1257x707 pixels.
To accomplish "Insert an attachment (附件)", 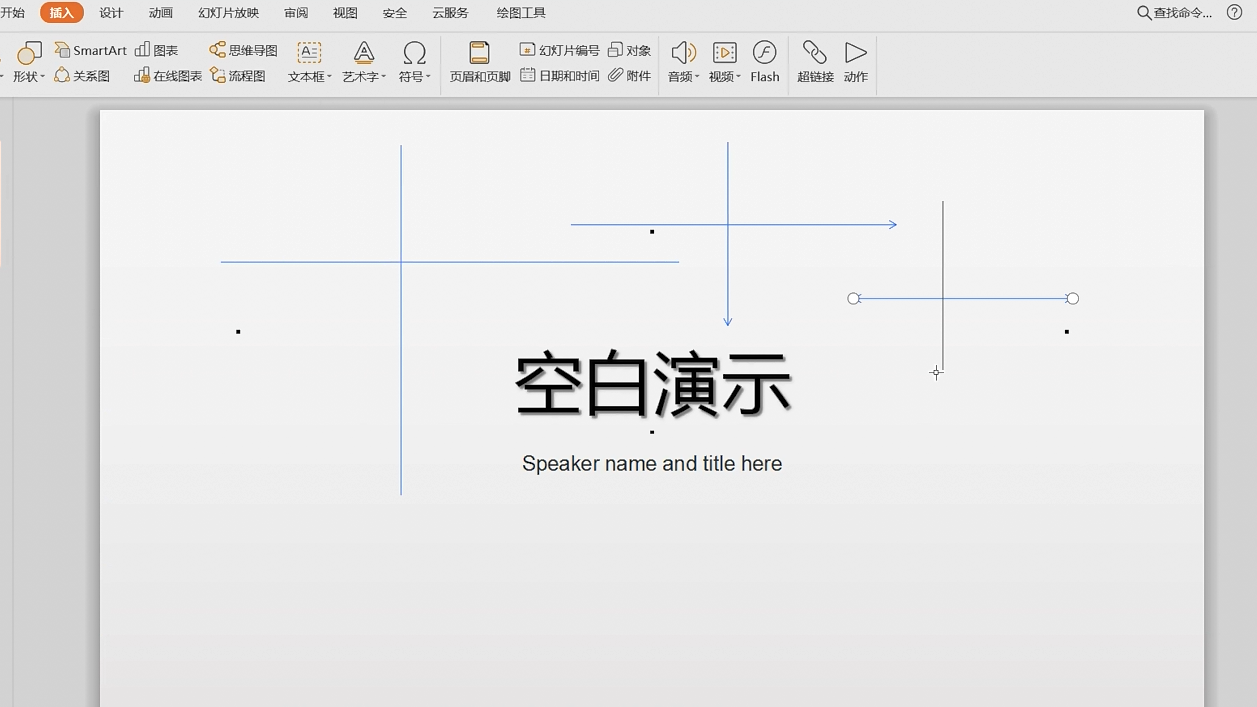I will (630, 76).
